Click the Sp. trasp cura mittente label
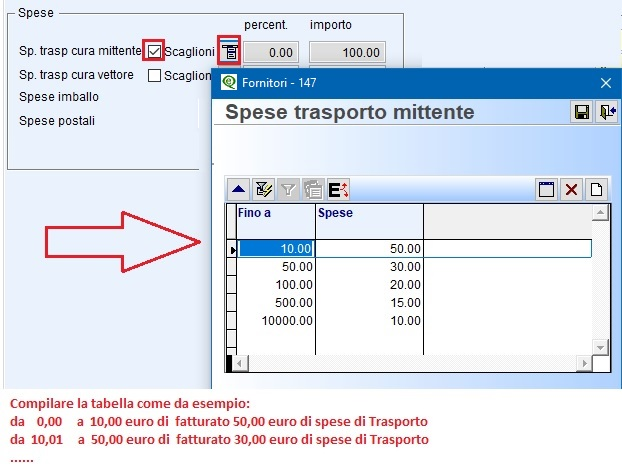 point(80,51)
